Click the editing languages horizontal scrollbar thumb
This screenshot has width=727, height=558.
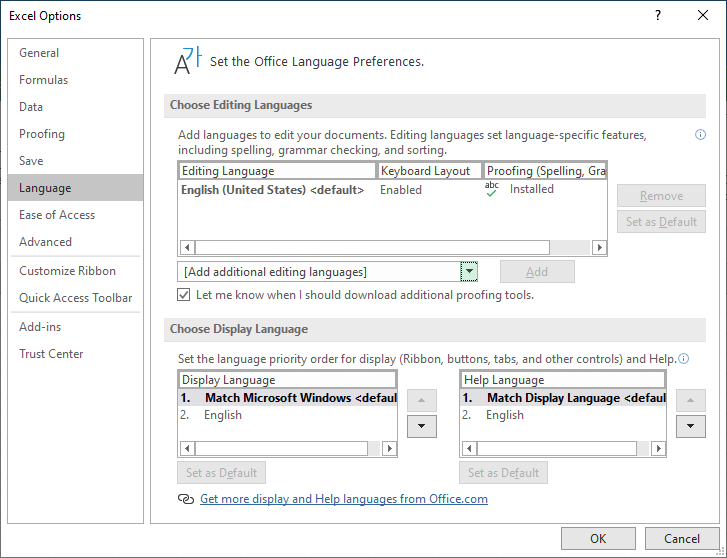tap(372, 248)
